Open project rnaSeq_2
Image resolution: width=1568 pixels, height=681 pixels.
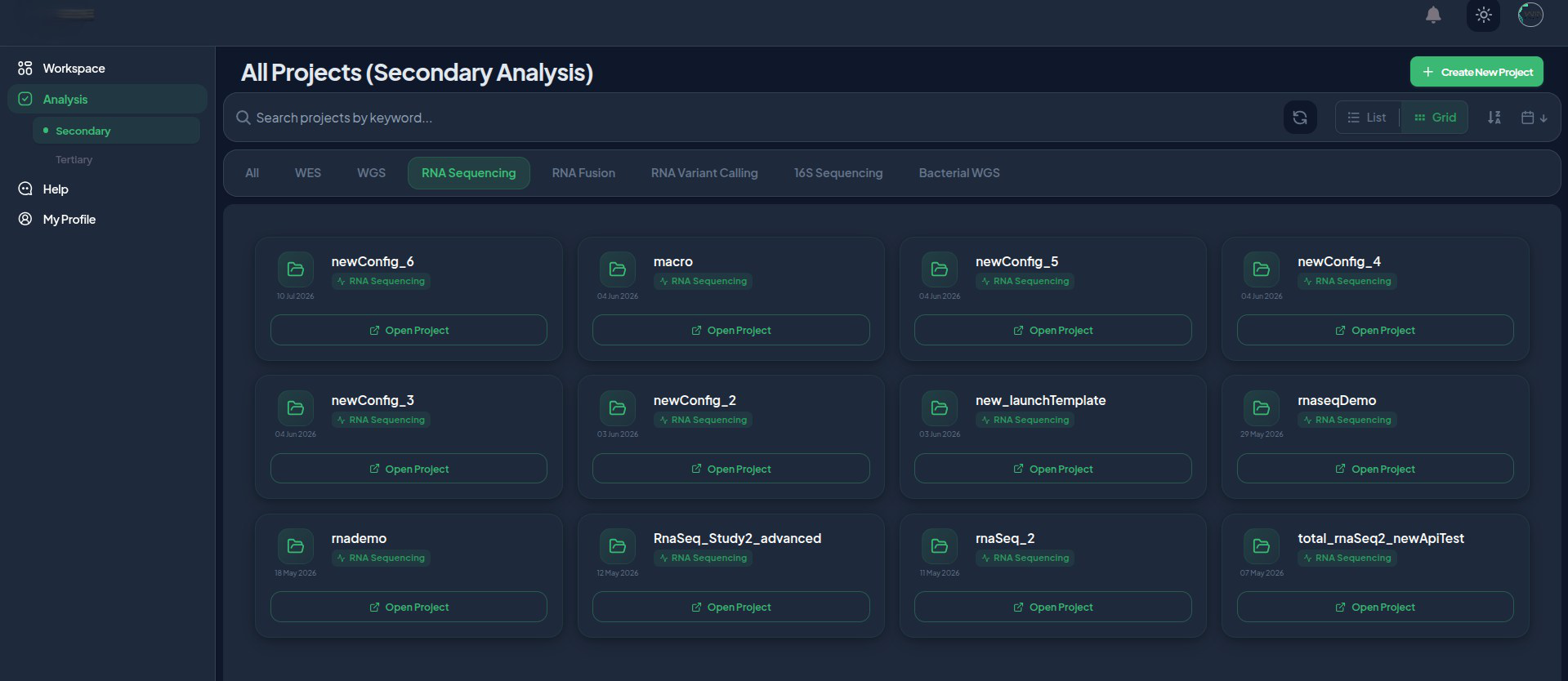(1052, 607)
